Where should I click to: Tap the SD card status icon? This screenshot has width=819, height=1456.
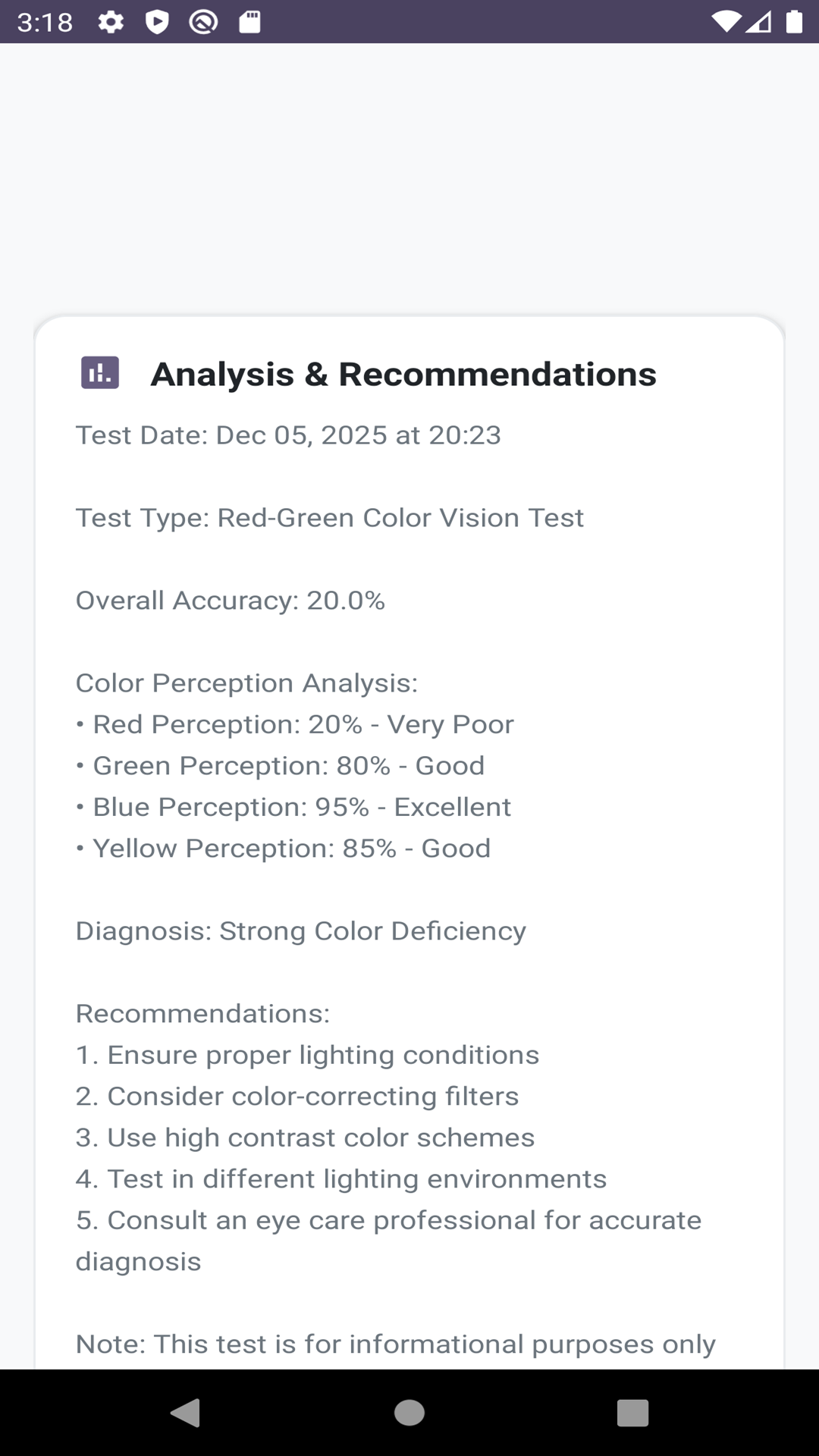tap(249, 22)
